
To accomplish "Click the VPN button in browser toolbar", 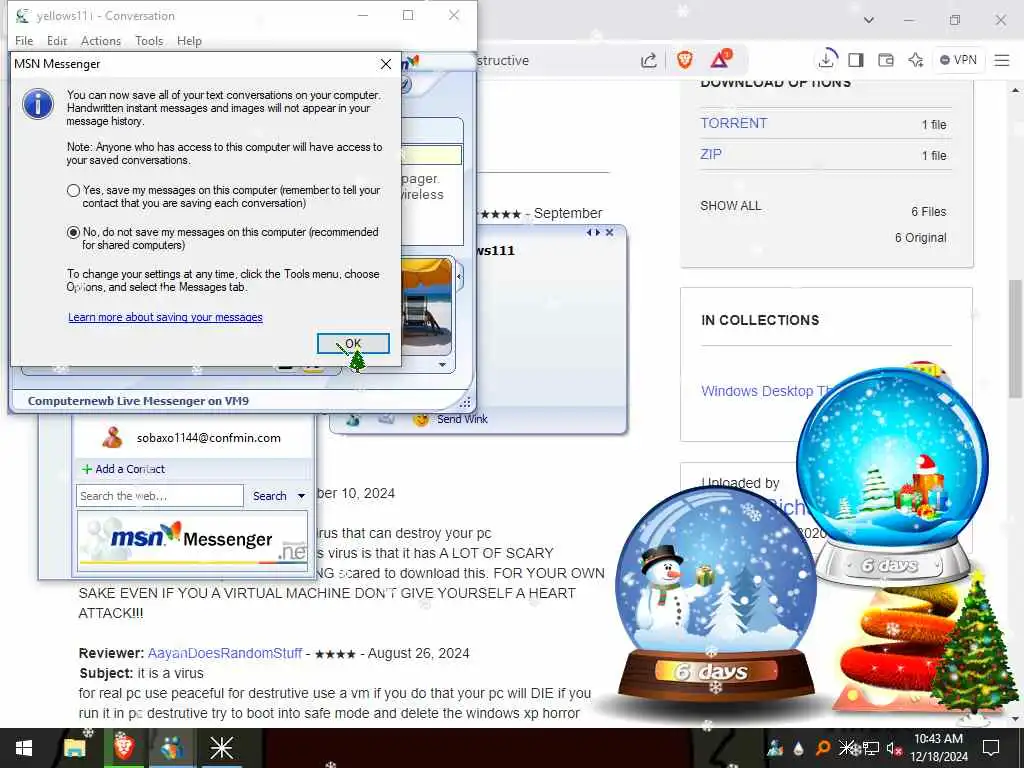I will pos(958,60).
